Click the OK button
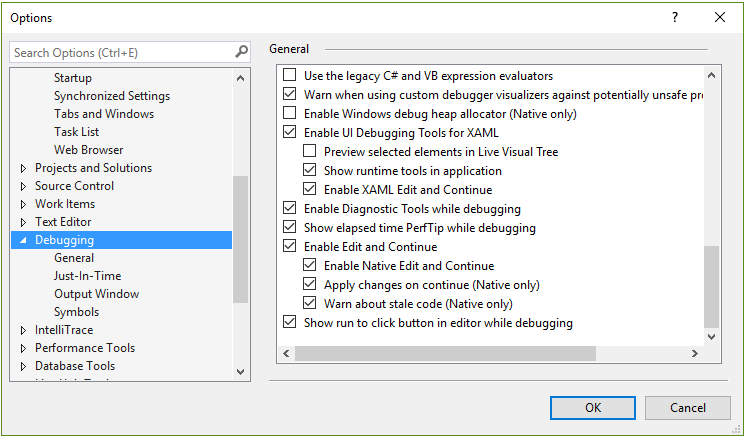 click(593, 407)
